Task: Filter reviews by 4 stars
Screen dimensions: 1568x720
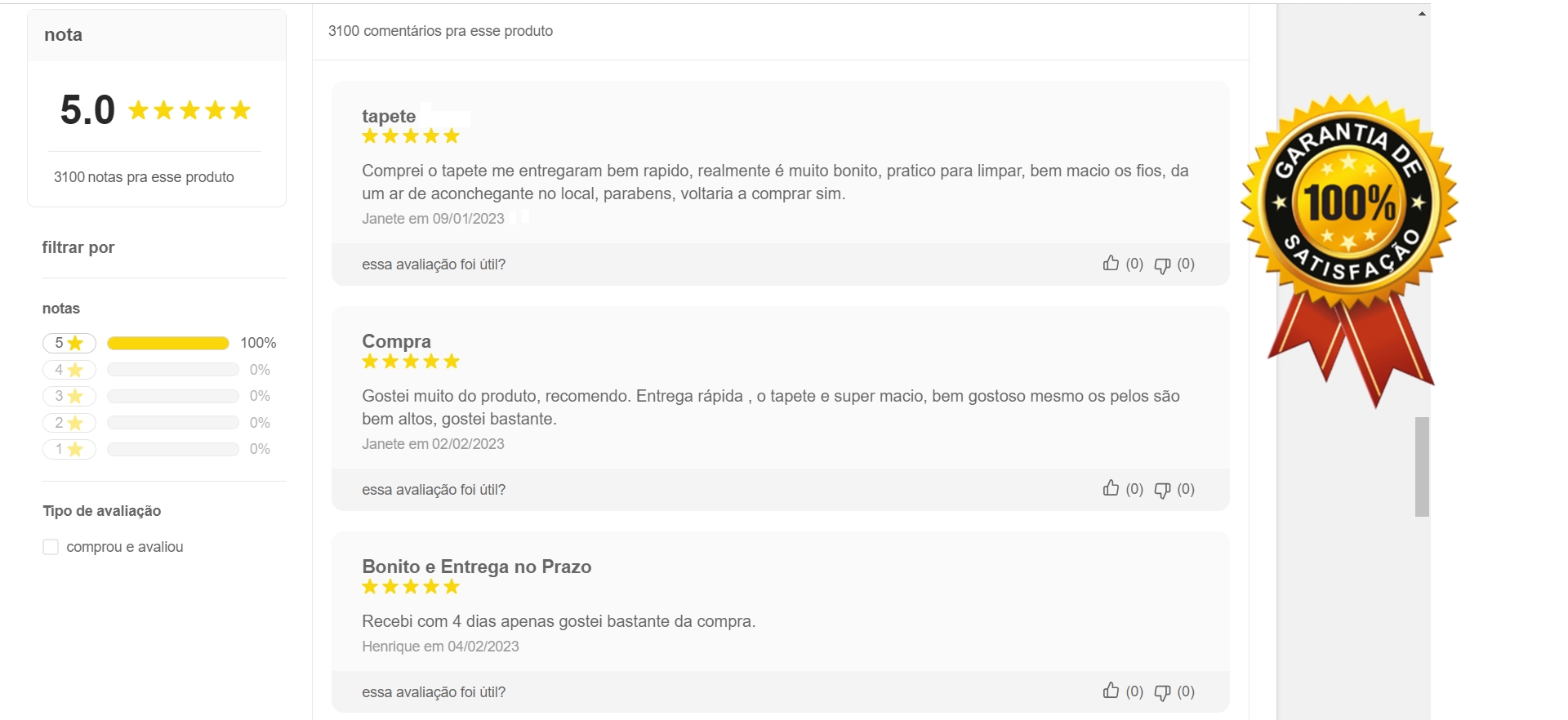Action: (69, 370)
